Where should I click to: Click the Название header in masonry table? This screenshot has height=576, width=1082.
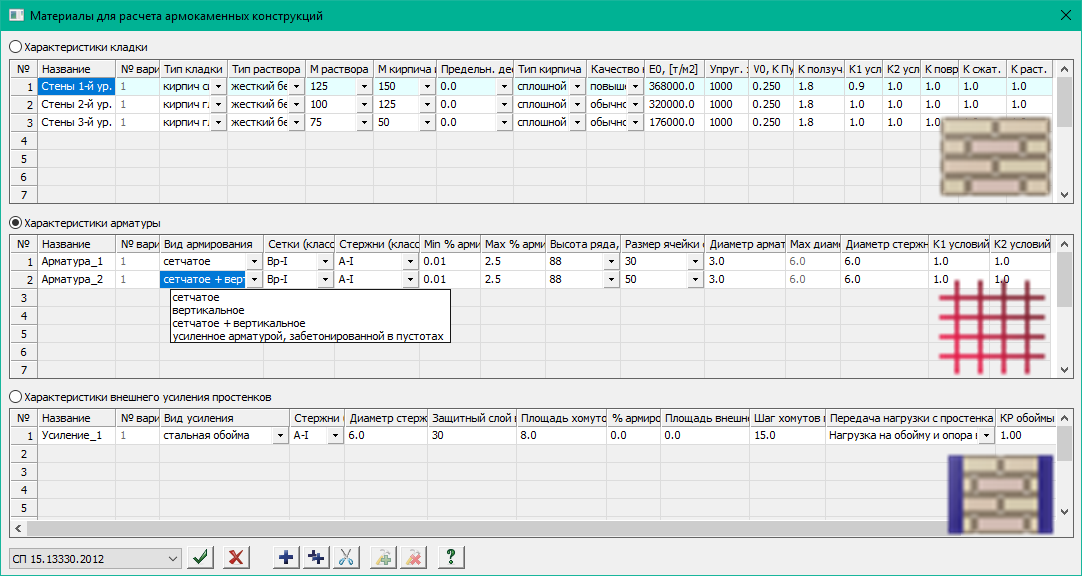pyautogui.click(x=76, y=69)
